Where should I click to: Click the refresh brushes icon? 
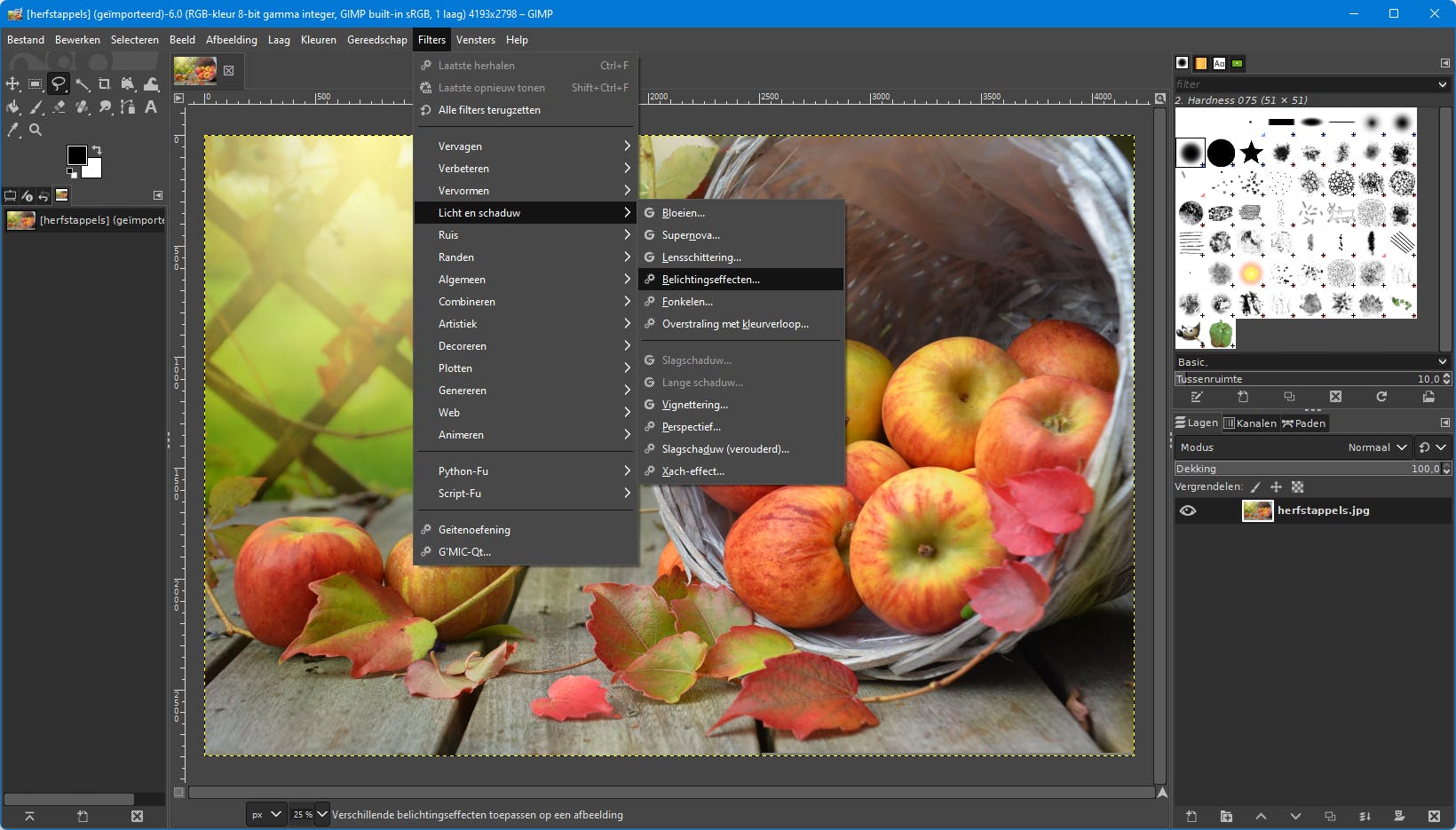[1381, 397]
